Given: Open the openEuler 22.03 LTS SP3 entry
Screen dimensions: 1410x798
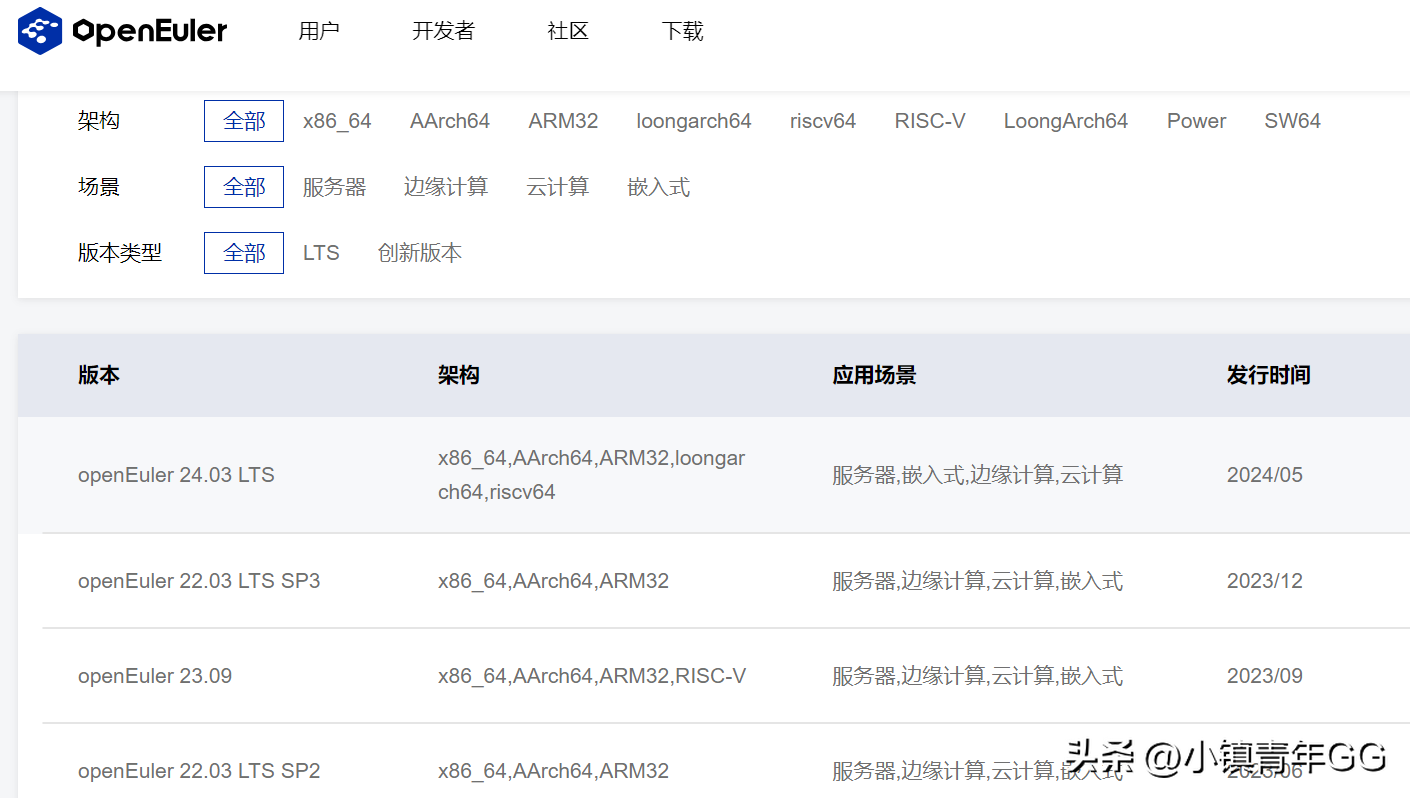Looking at the screenshot, I should 199,581.
